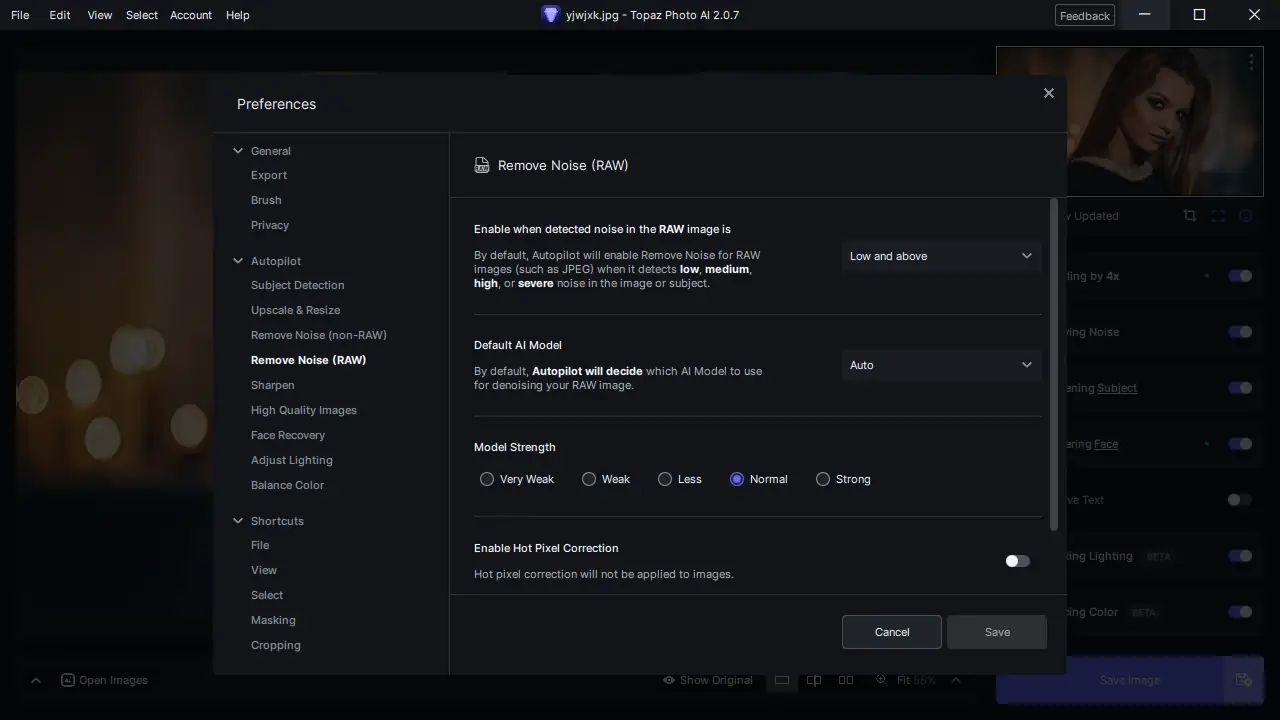Choose Very Weak model strength
Image resolution: width=1280 pixels, height=720 pixels.
(x=487, y=479)
